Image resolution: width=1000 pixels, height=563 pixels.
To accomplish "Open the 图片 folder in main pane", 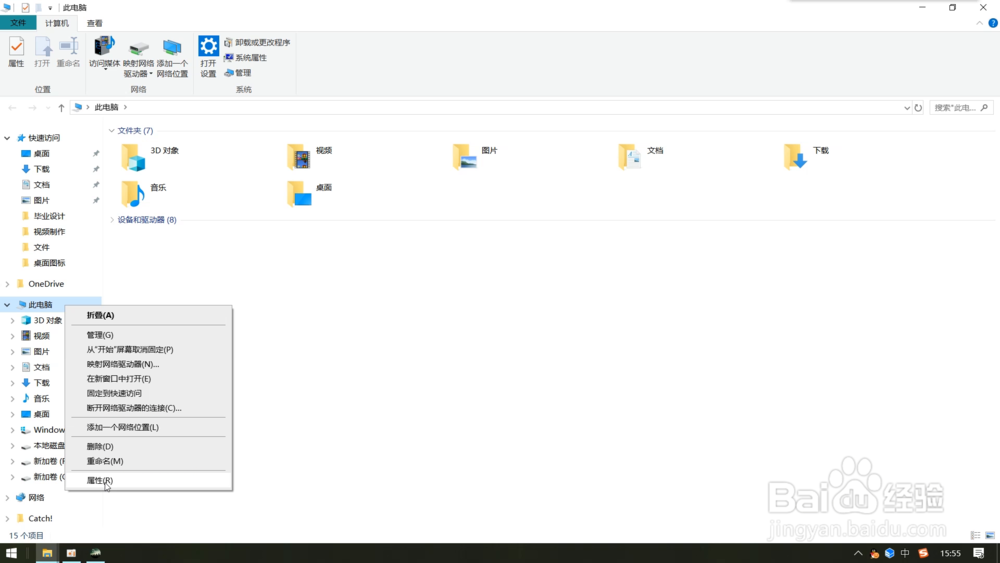I will 464,157.
